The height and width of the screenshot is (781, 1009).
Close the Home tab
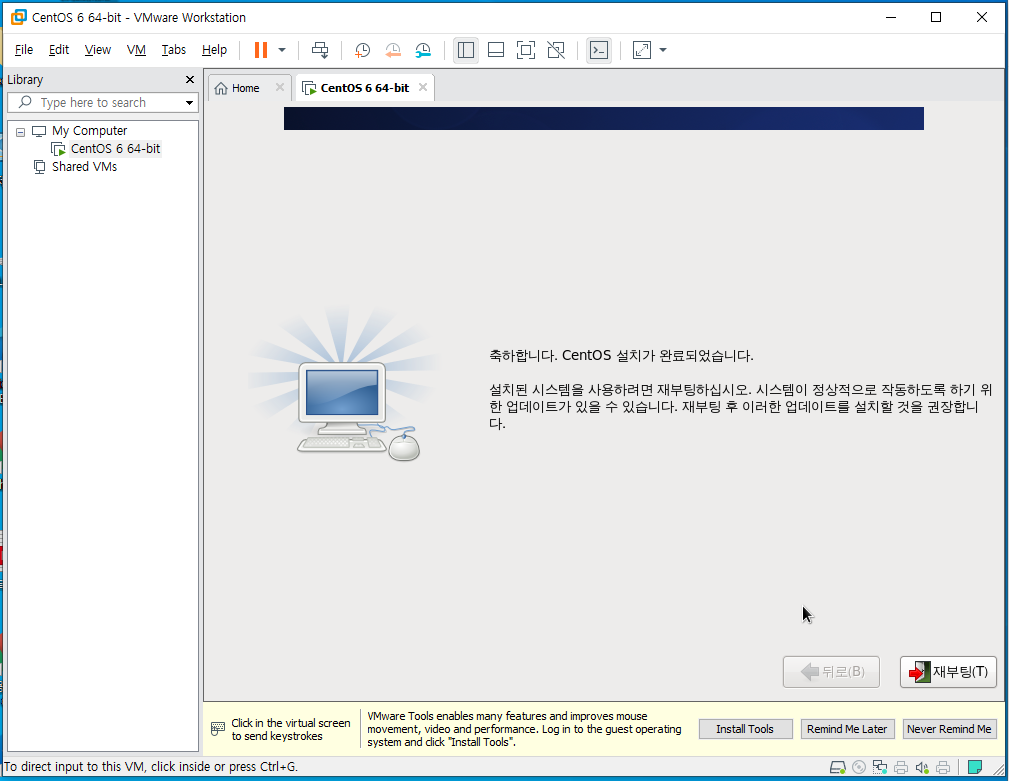(280, 87)
